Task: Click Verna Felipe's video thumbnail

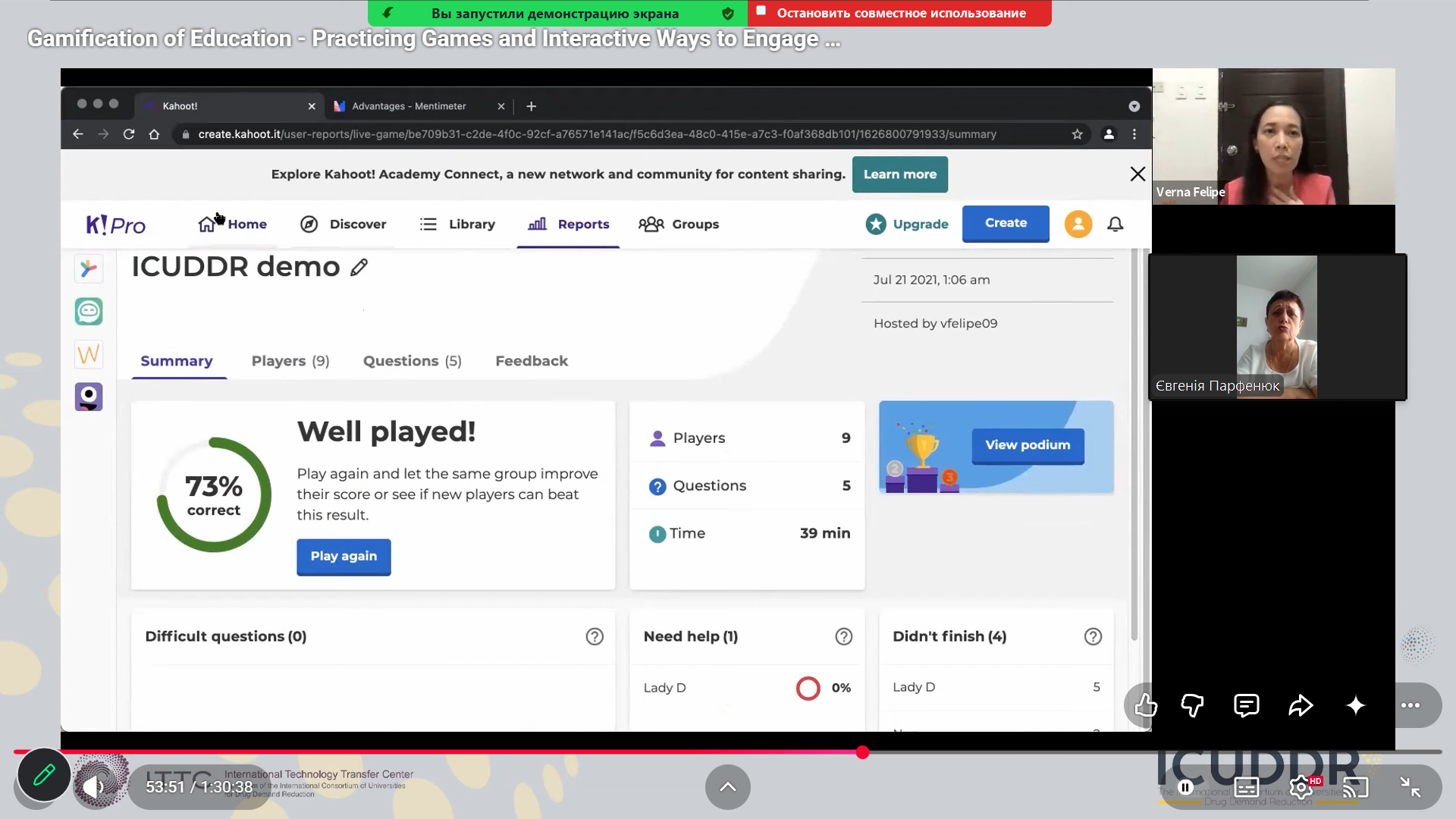Action: tap(1274, 136)
